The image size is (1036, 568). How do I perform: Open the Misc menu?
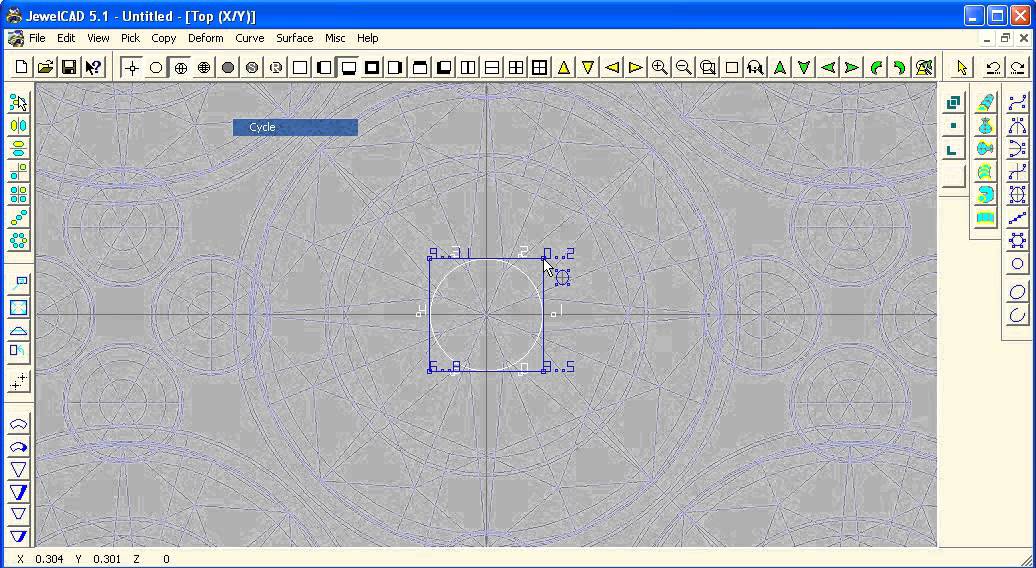pos(335,38)
